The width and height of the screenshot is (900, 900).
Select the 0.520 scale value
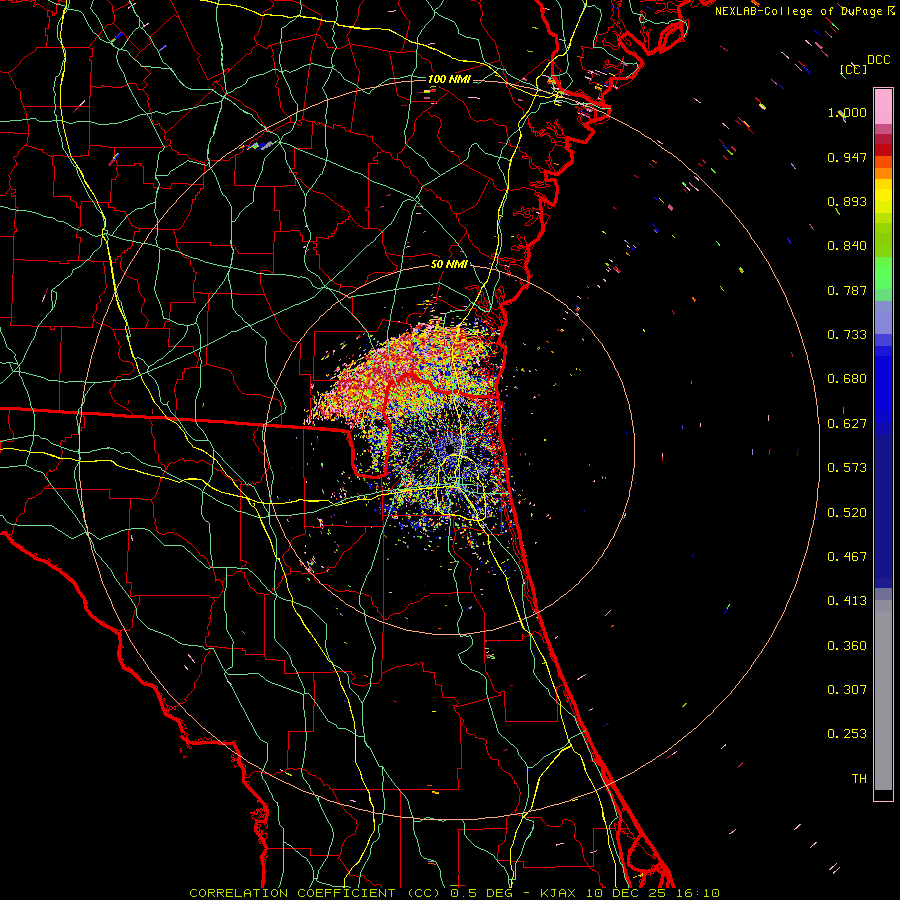pyautogui.click(x=847, y=513)
